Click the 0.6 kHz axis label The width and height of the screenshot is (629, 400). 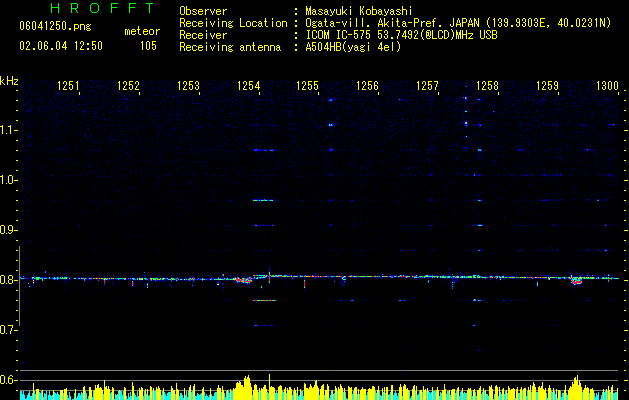[x=8, y=380]
